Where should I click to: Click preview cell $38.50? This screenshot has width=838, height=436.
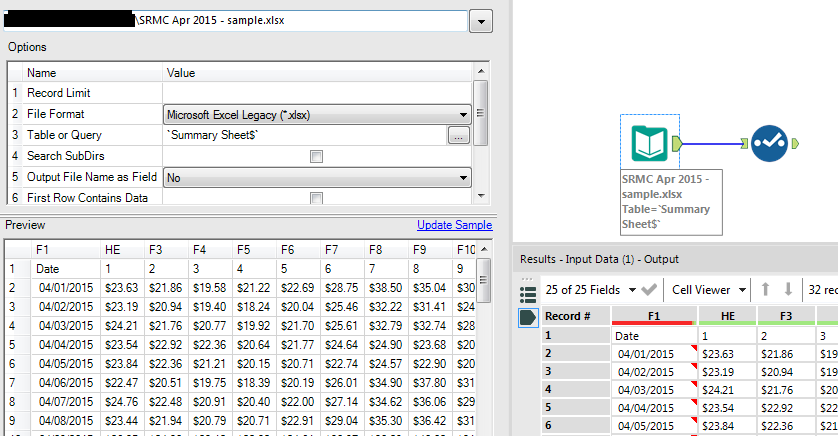pos(385,288)
